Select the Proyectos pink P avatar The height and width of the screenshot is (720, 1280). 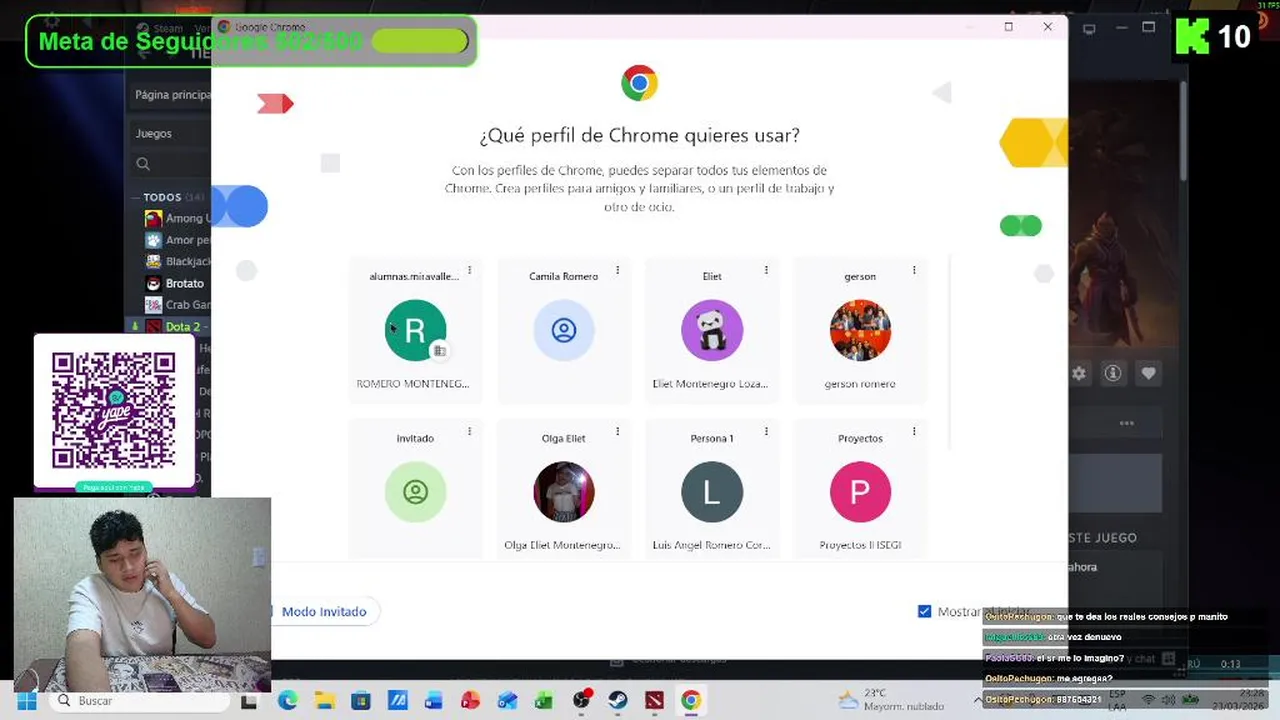[860, 492]
